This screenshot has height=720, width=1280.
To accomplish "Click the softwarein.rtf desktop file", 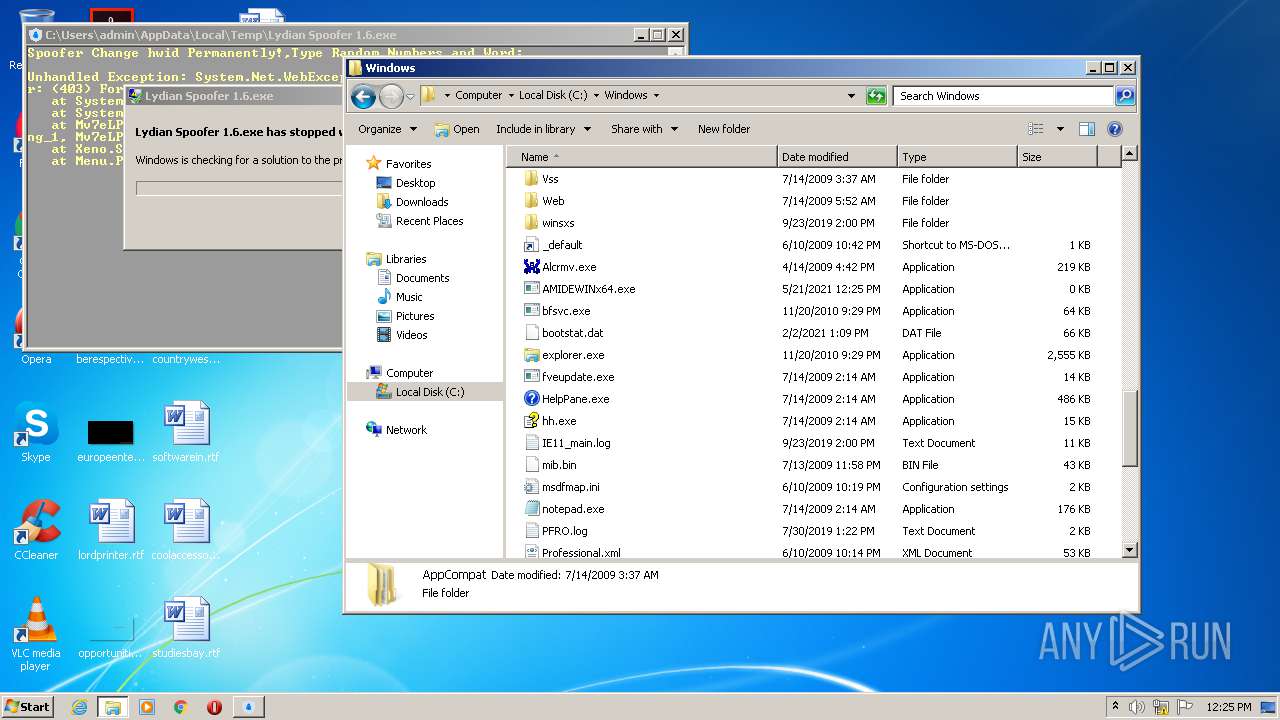I will (186, 433).
